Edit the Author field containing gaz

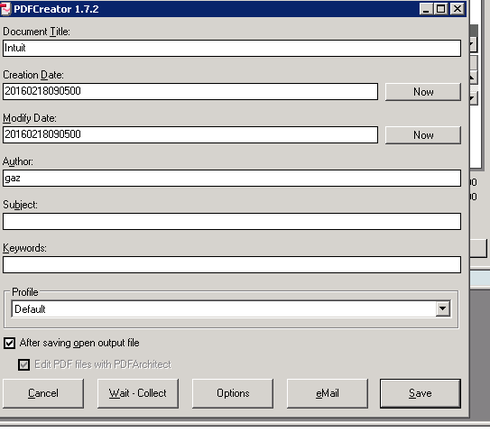click(232, 178)
